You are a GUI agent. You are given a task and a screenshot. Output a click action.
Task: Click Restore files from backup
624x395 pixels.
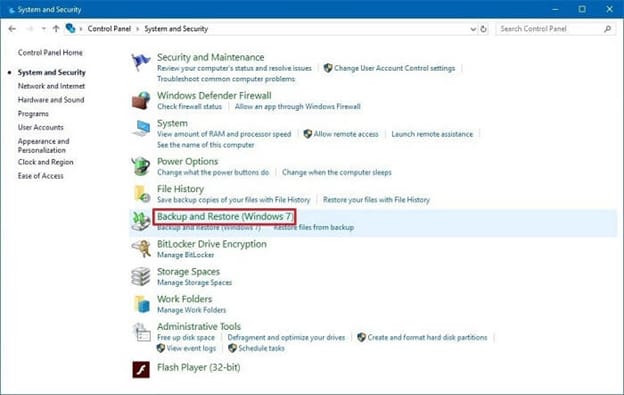coord(314,227)
